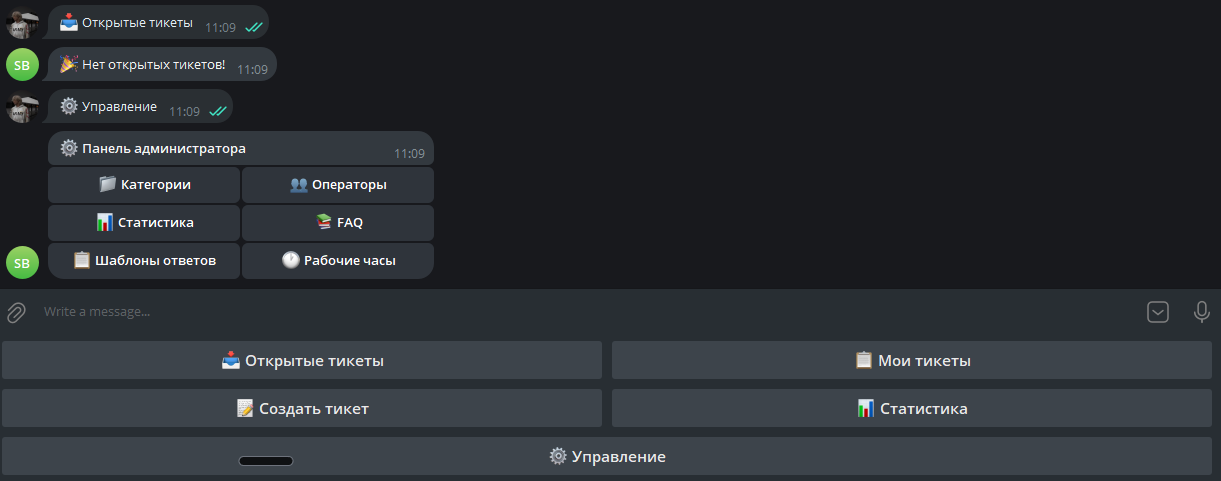Open the Категории inline button
Image resolution: width=1221 pixels, height=481 pixels.
[x=144, y=185]
